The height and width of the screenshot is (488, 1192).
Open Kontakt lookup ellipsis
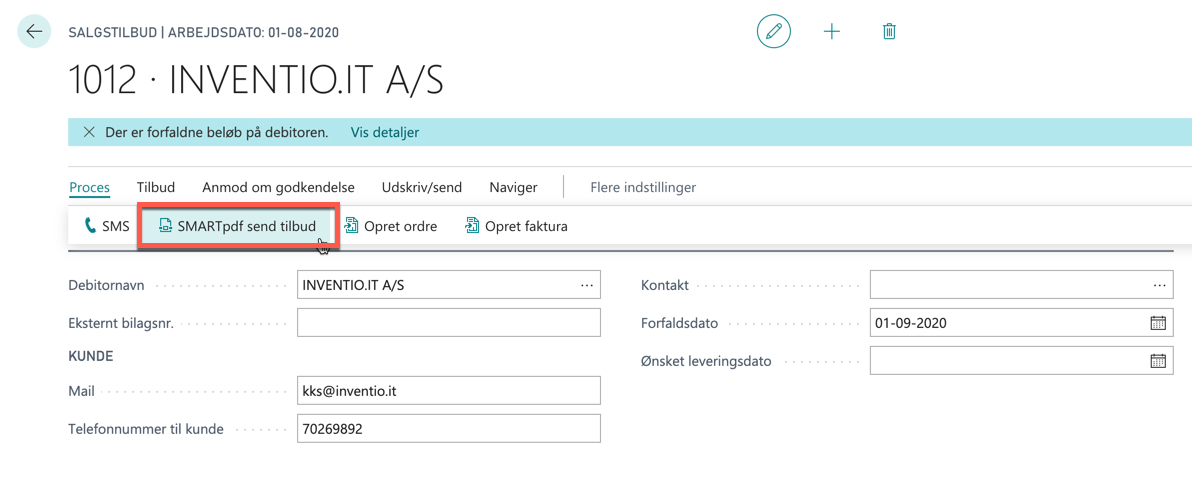[1159, 284]
